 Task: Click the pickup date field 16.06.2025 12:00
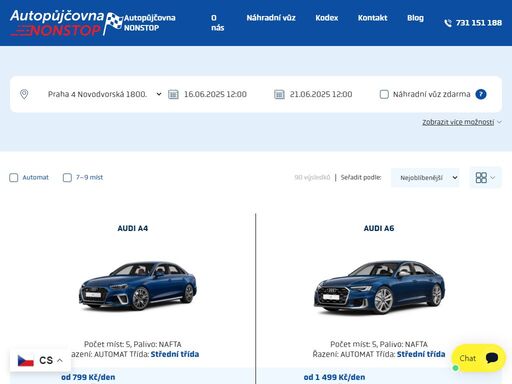(215, 94)
